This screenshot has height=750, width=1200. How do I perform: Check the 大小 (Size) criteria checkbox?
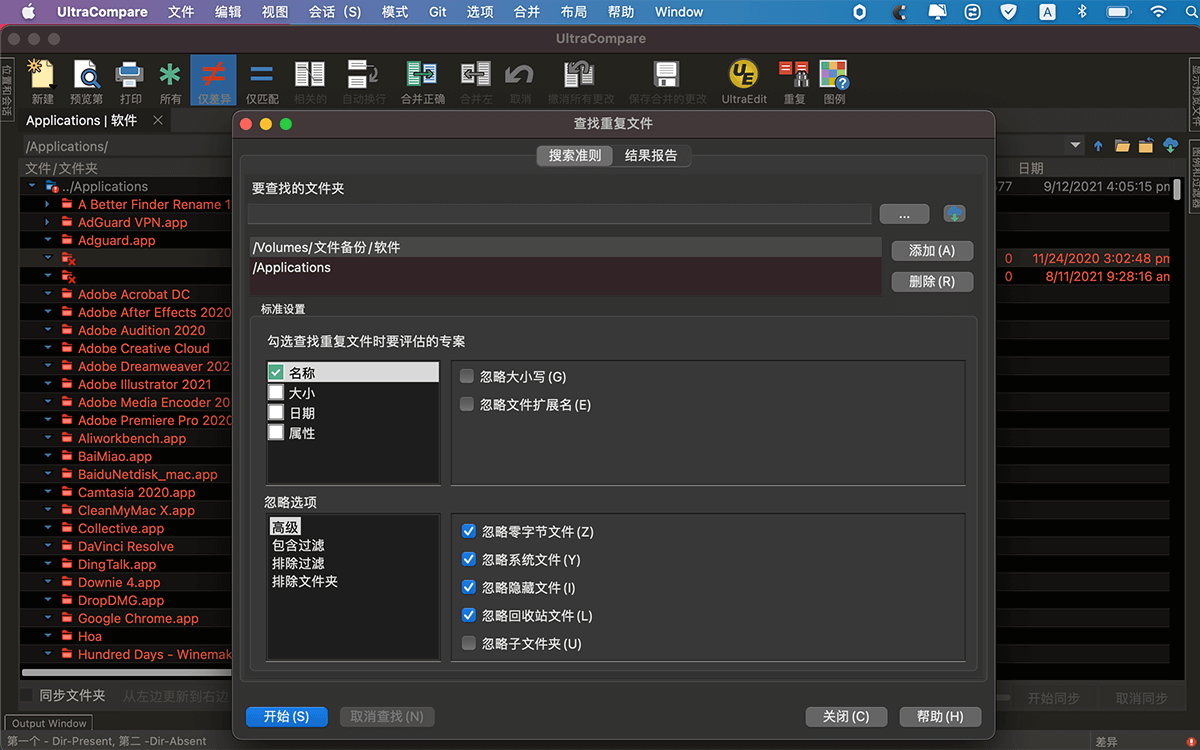(x=277, y=393)
